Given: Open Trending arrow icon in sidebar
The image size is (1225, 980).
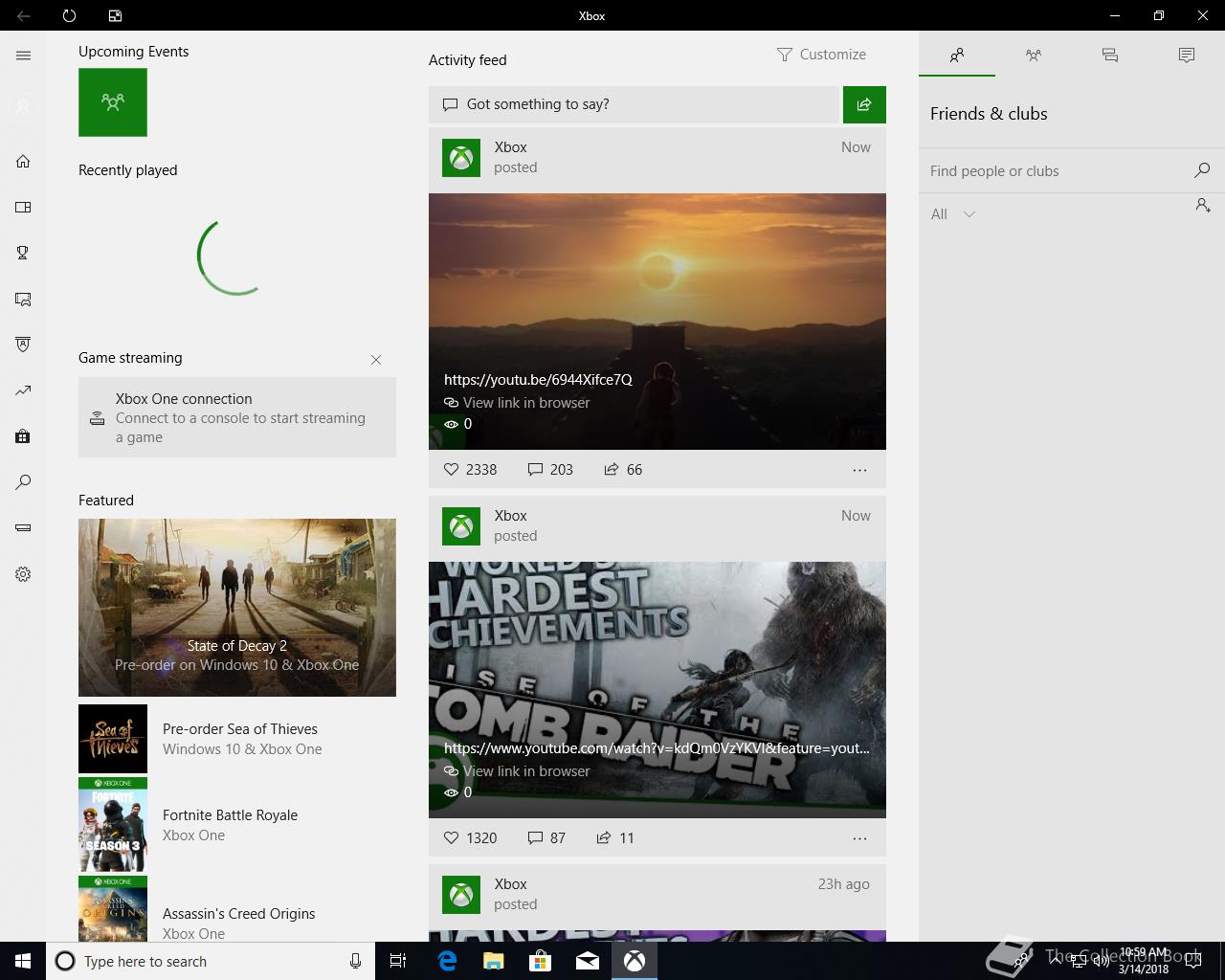Looking at the screenshot, I should [23, 390].
